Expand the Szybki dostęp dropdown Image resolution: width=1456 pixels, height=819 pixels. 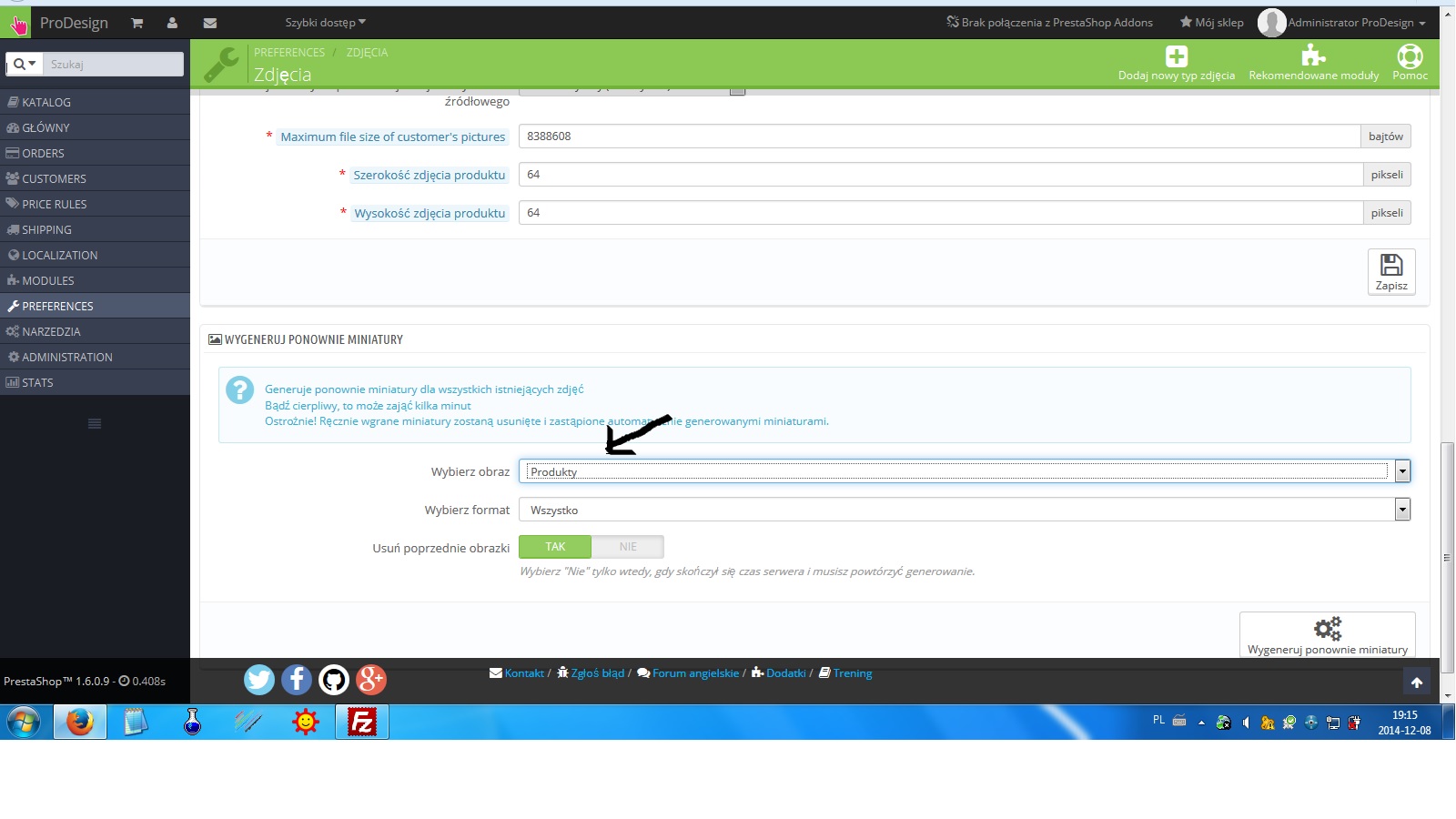(x=325, y=23)
